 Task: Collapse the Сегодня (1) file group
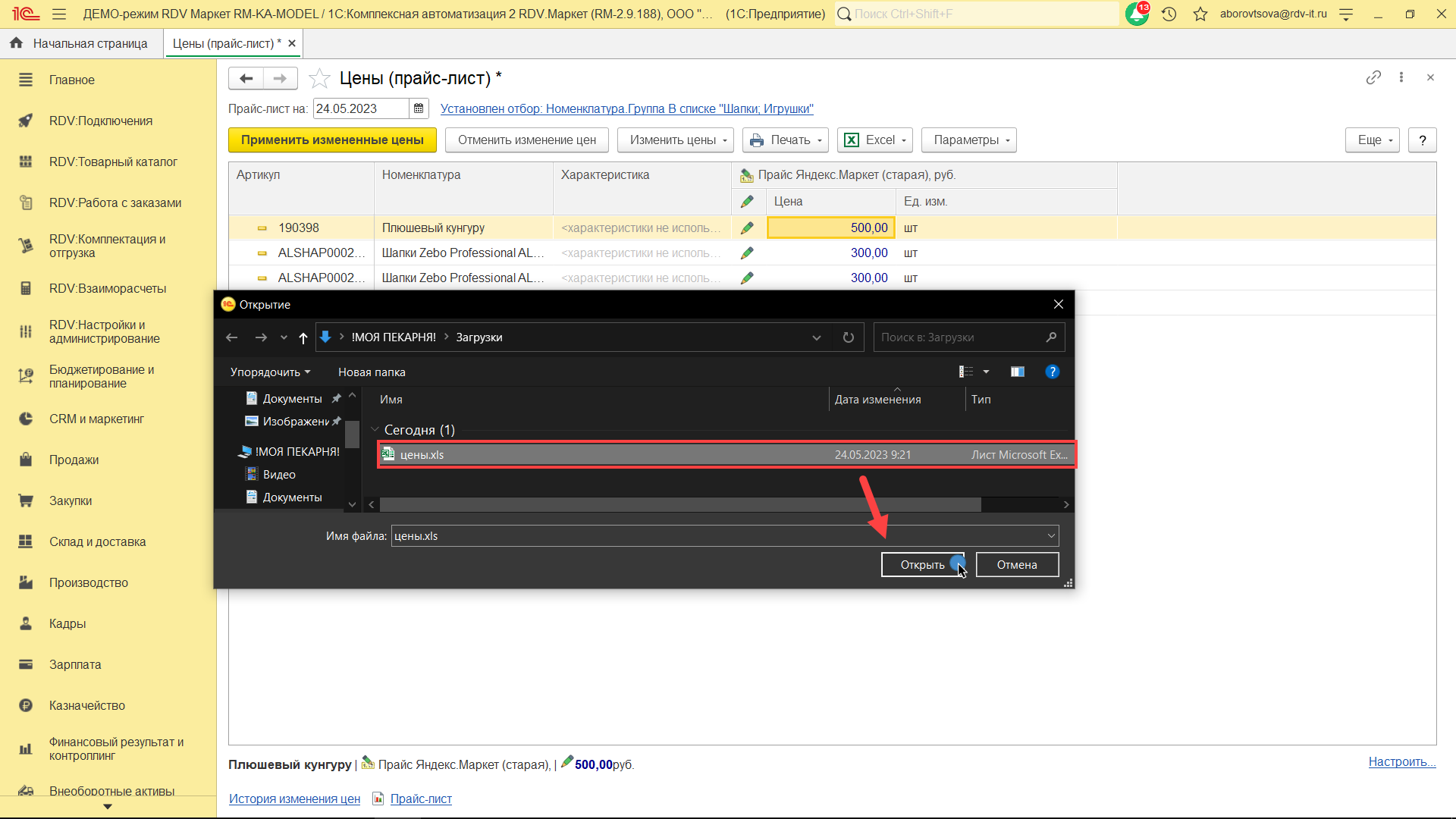(375, 430)
